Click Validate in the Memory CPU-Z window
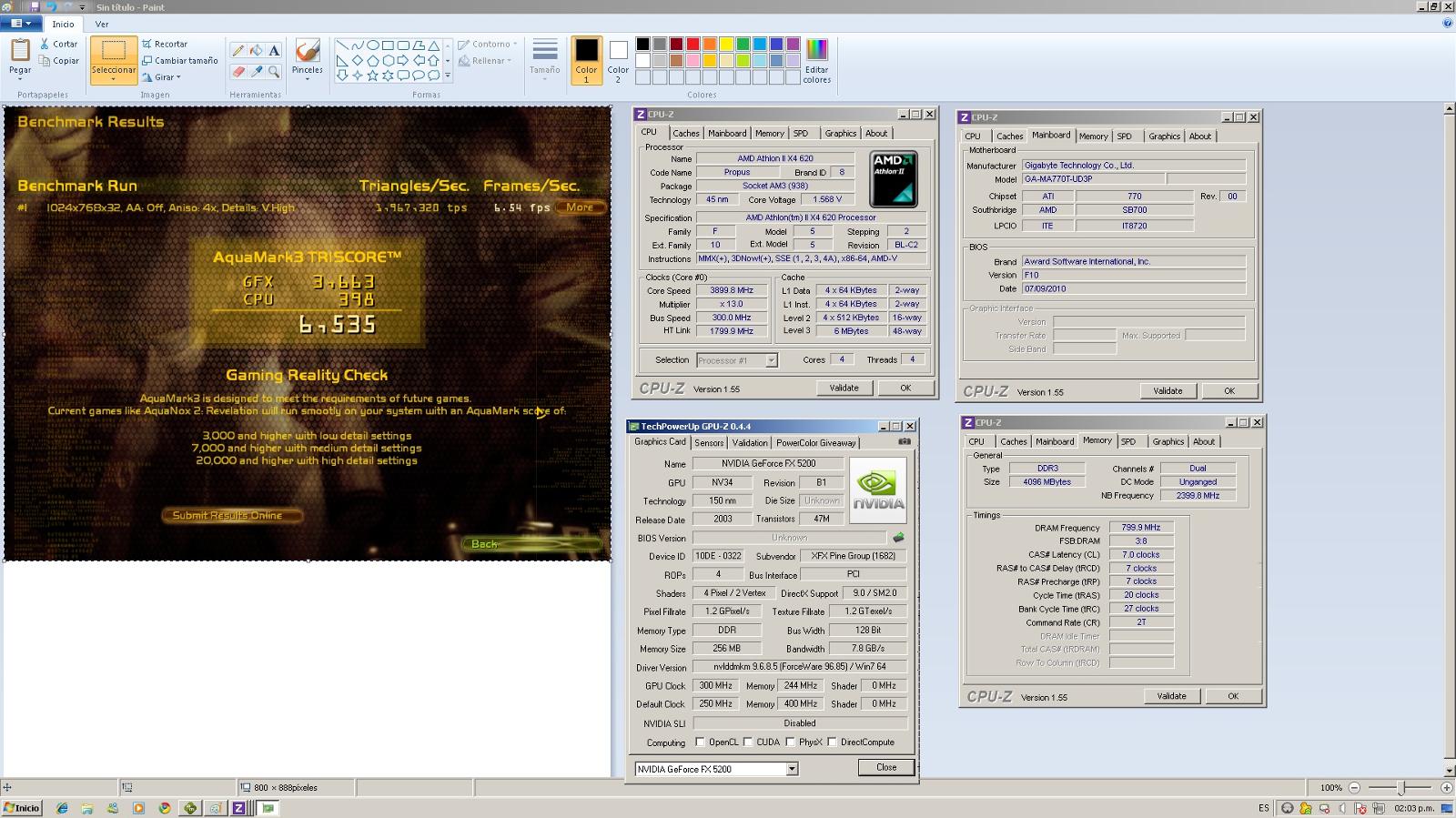This screenshot has width=1456, height=818. (1171, 696)
